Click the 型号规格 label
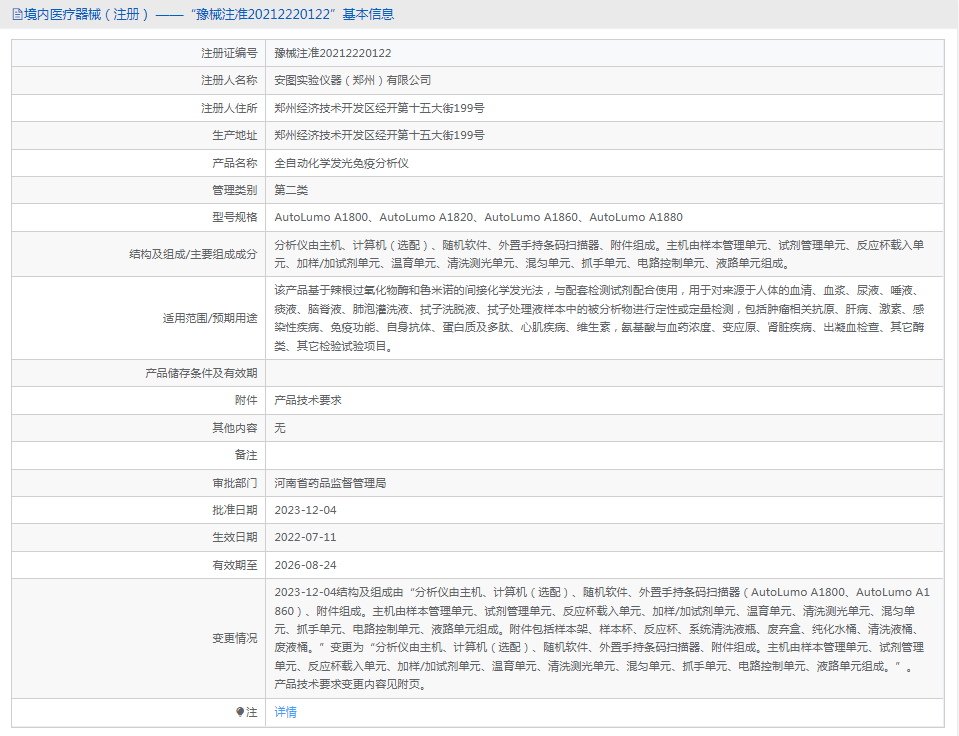The width and height of the screenshot is (959, 736). [x=235, y=217]
